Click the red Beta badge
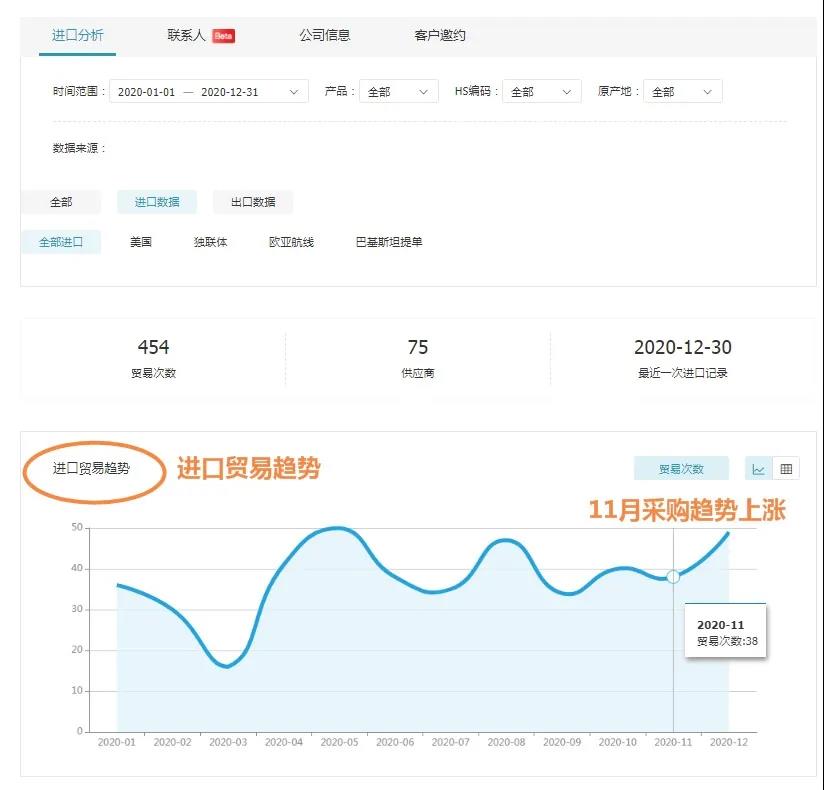Screen dimensions: 824x790 pyautogui.click(x=223, y=36)
